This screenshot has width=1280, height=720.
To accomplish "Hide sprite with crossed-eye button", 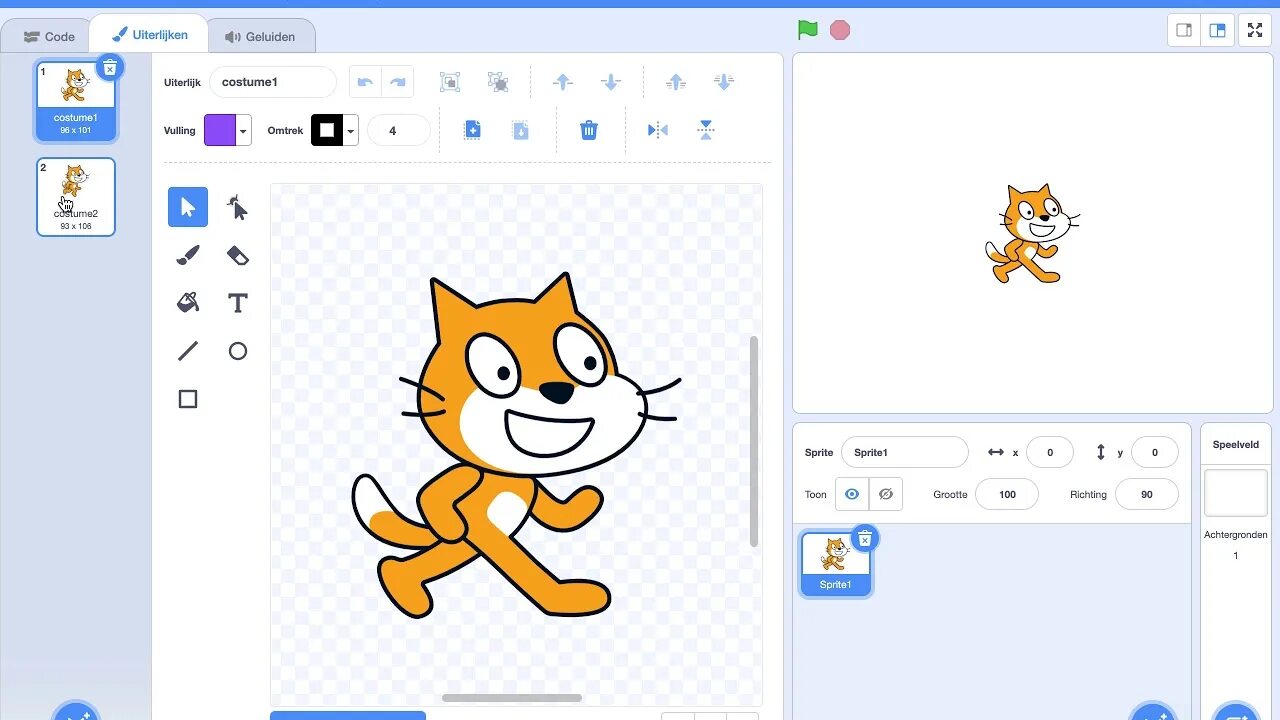I will click(x=885, y=494).
